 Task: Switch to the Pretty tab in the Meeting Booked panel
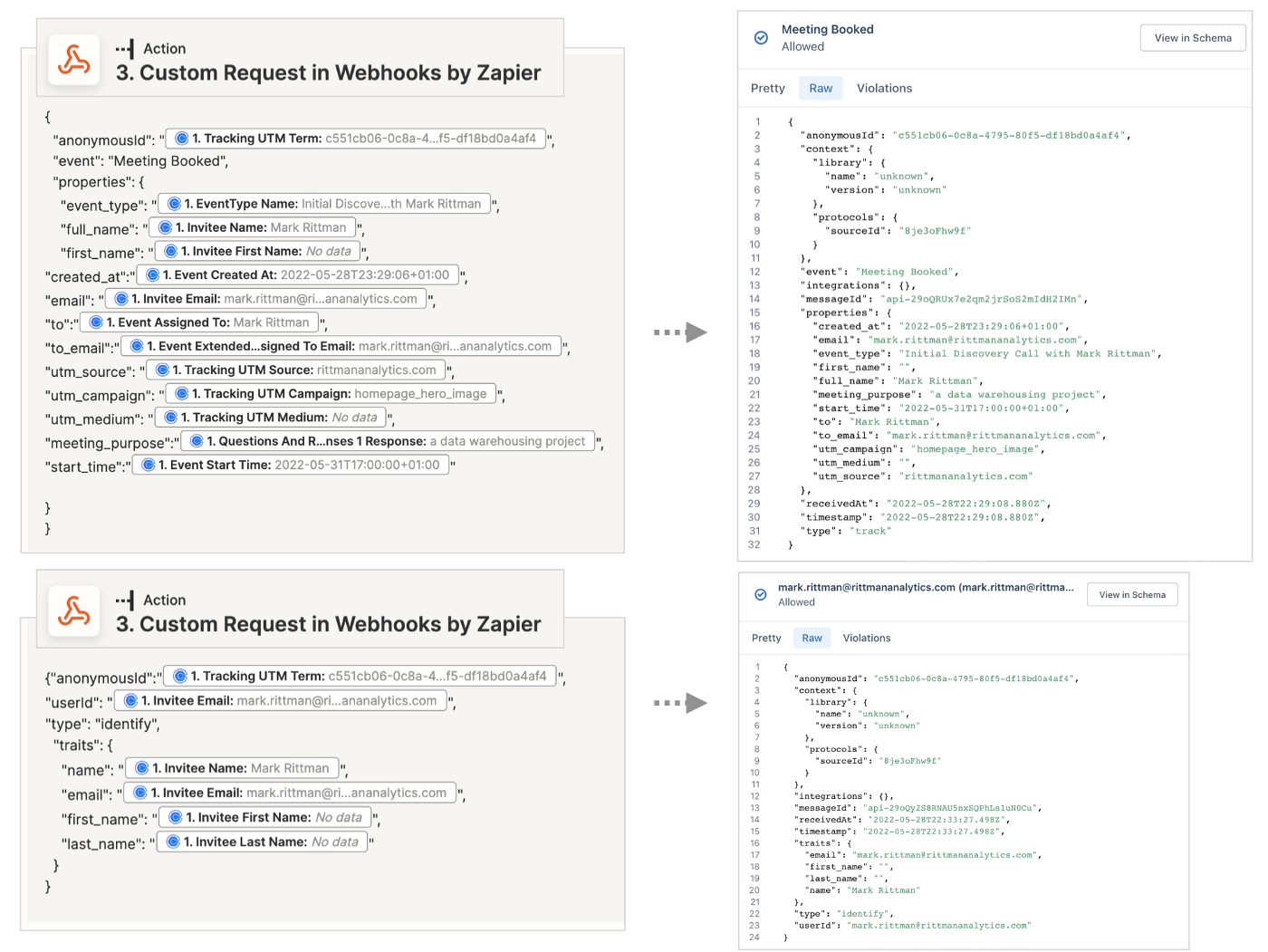pos(767,88)
